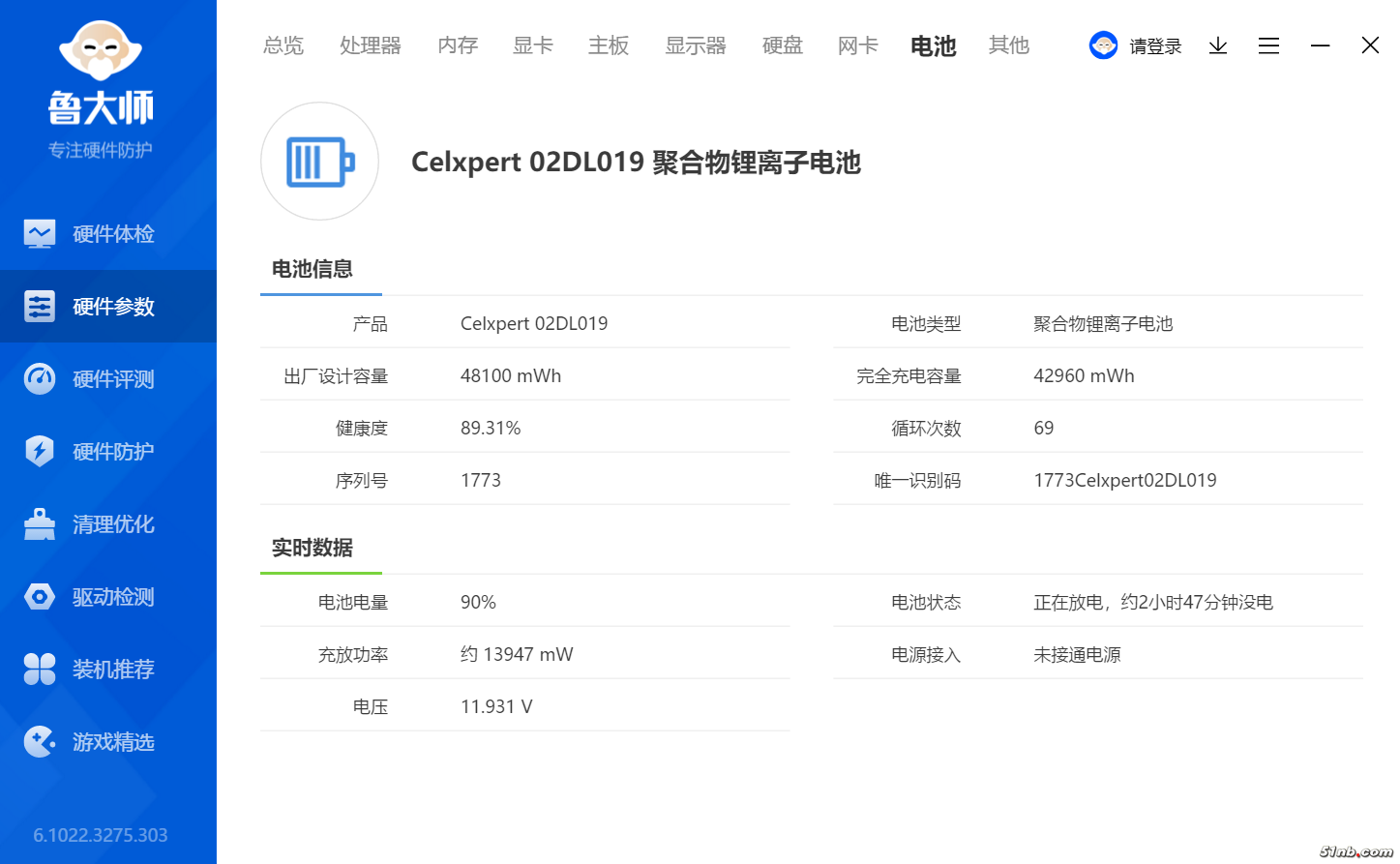The width and height of the screenshot is (1400, 864).
Task: Click the 出厂设计容量 label
Action: (336, 375)
